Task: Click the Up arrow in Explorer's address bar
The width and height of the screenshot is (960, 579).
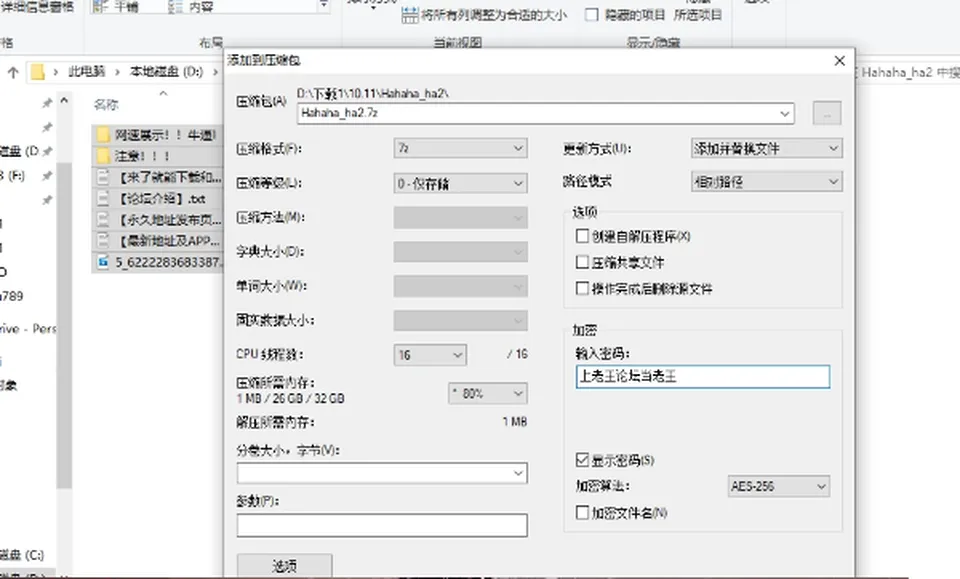Action: [13, 72]
